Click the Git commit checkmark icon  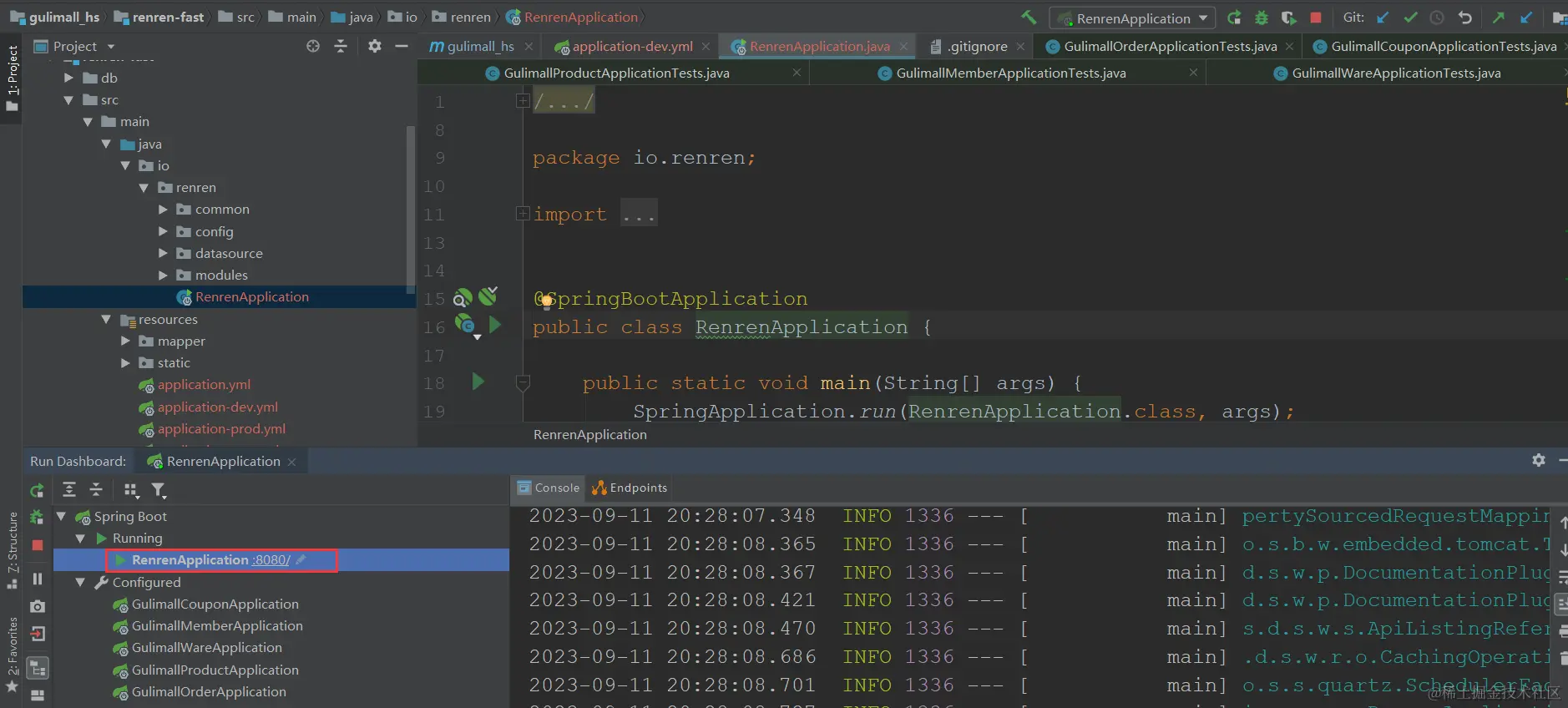(1410, 18)
